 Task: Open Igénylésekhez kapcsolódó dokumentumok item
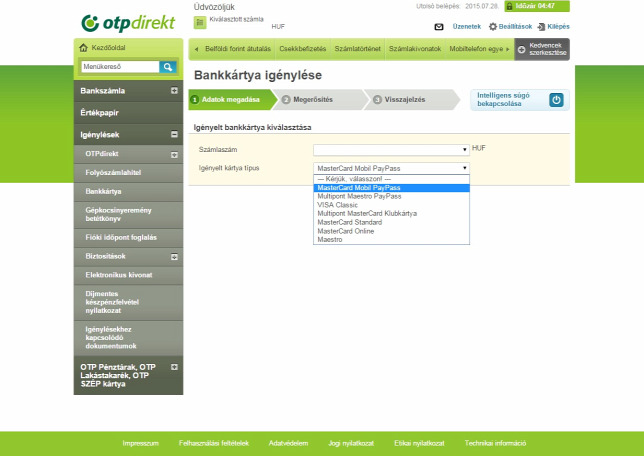pyautogui.click(x=128, y=338)
